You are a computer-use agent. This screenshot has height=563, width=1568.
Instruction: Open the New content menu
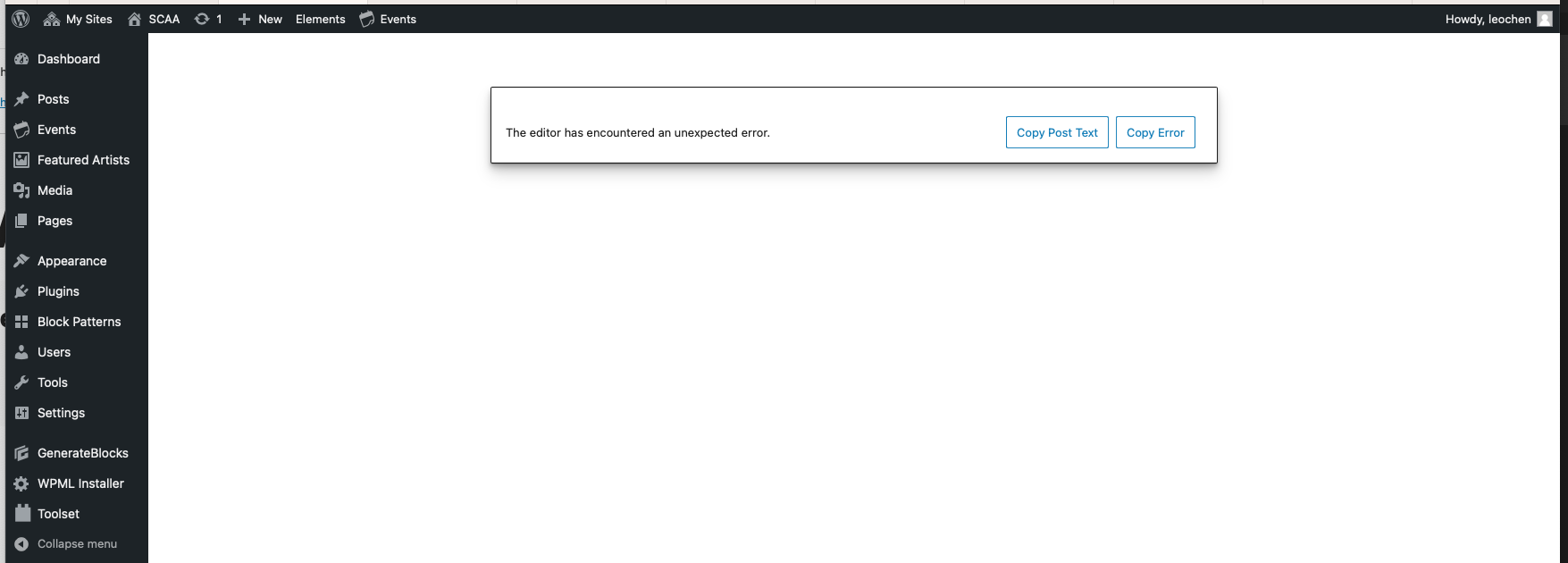click(x=270, y=19)
